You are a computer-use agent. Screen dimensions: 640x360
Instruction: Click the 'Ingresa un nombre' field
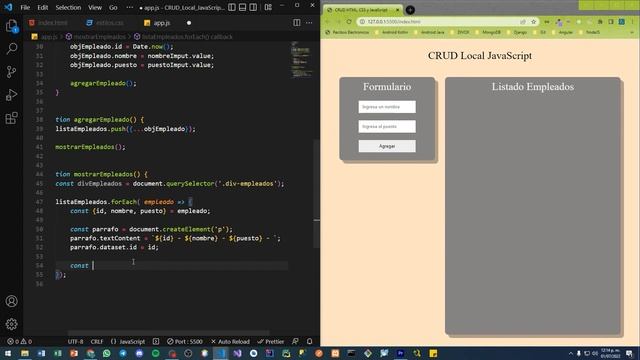(x=387, y=107)
